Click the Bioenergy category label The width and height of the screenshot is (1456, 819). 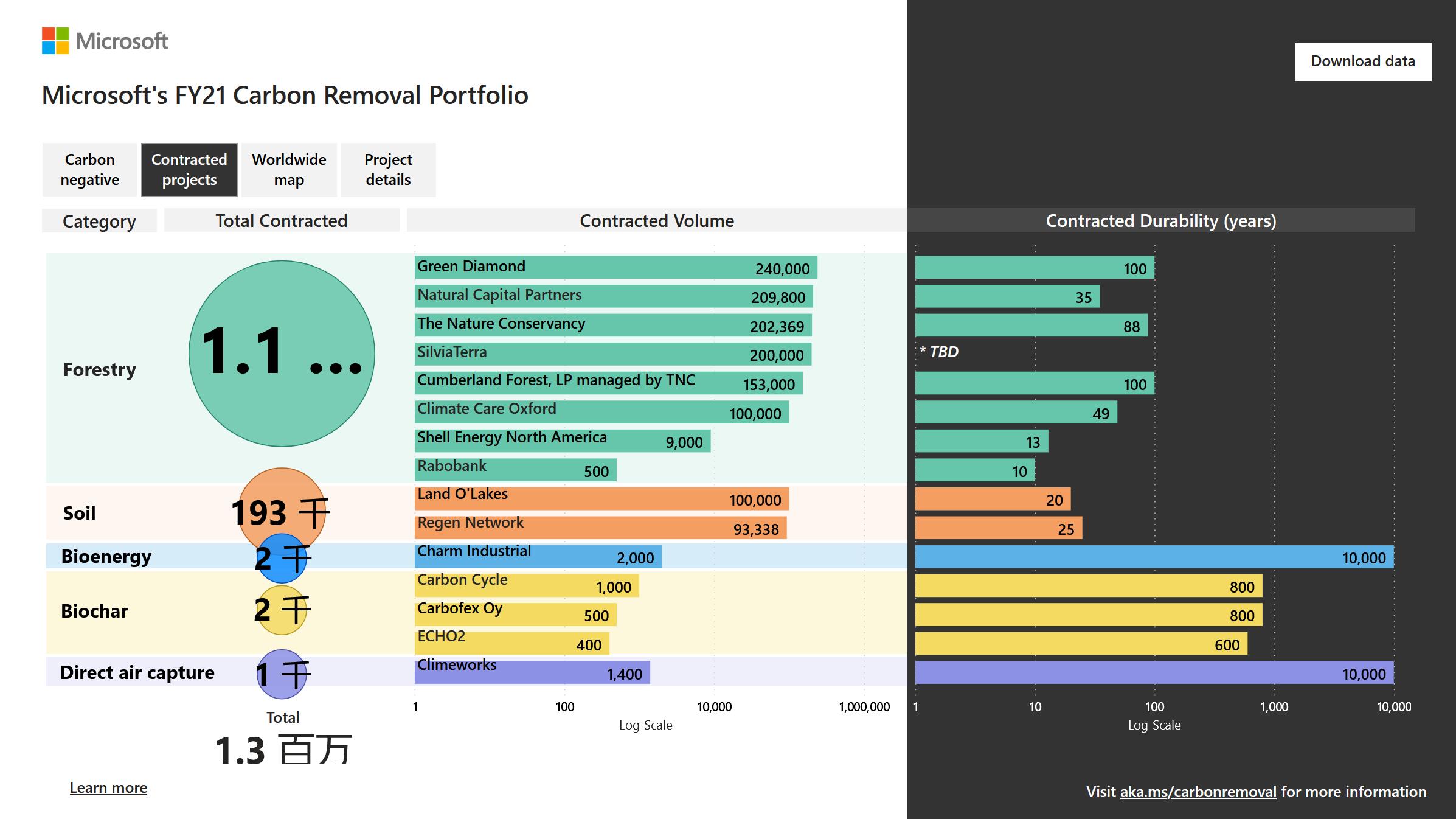106,556
